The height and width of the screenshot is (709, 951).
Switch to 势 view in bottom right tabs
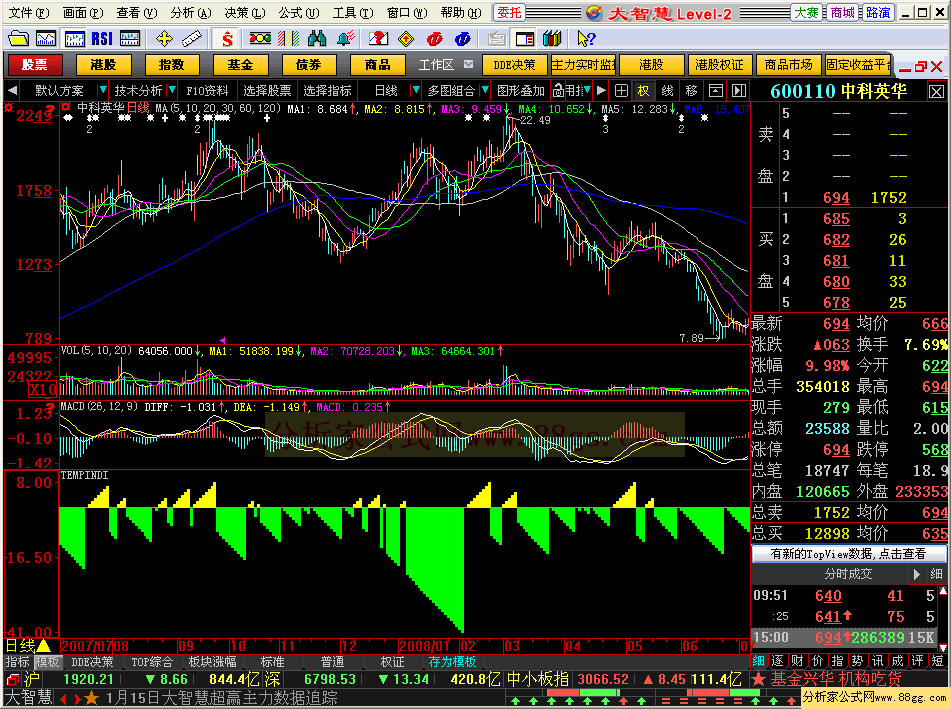(x=858, y=661)
